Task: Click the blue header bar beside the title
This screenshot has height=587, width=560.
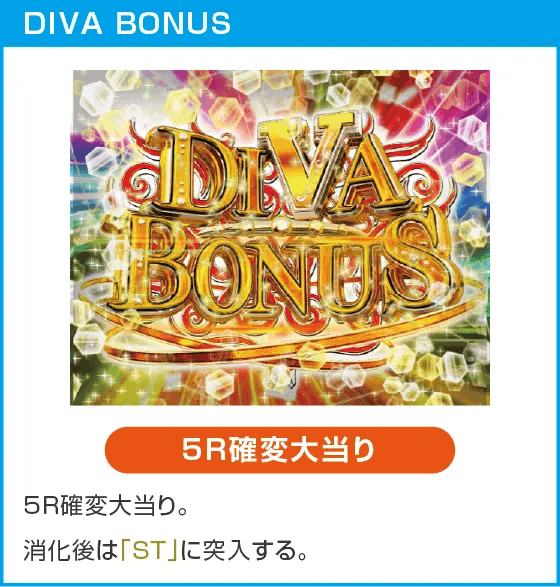Action: coord(393,23)
